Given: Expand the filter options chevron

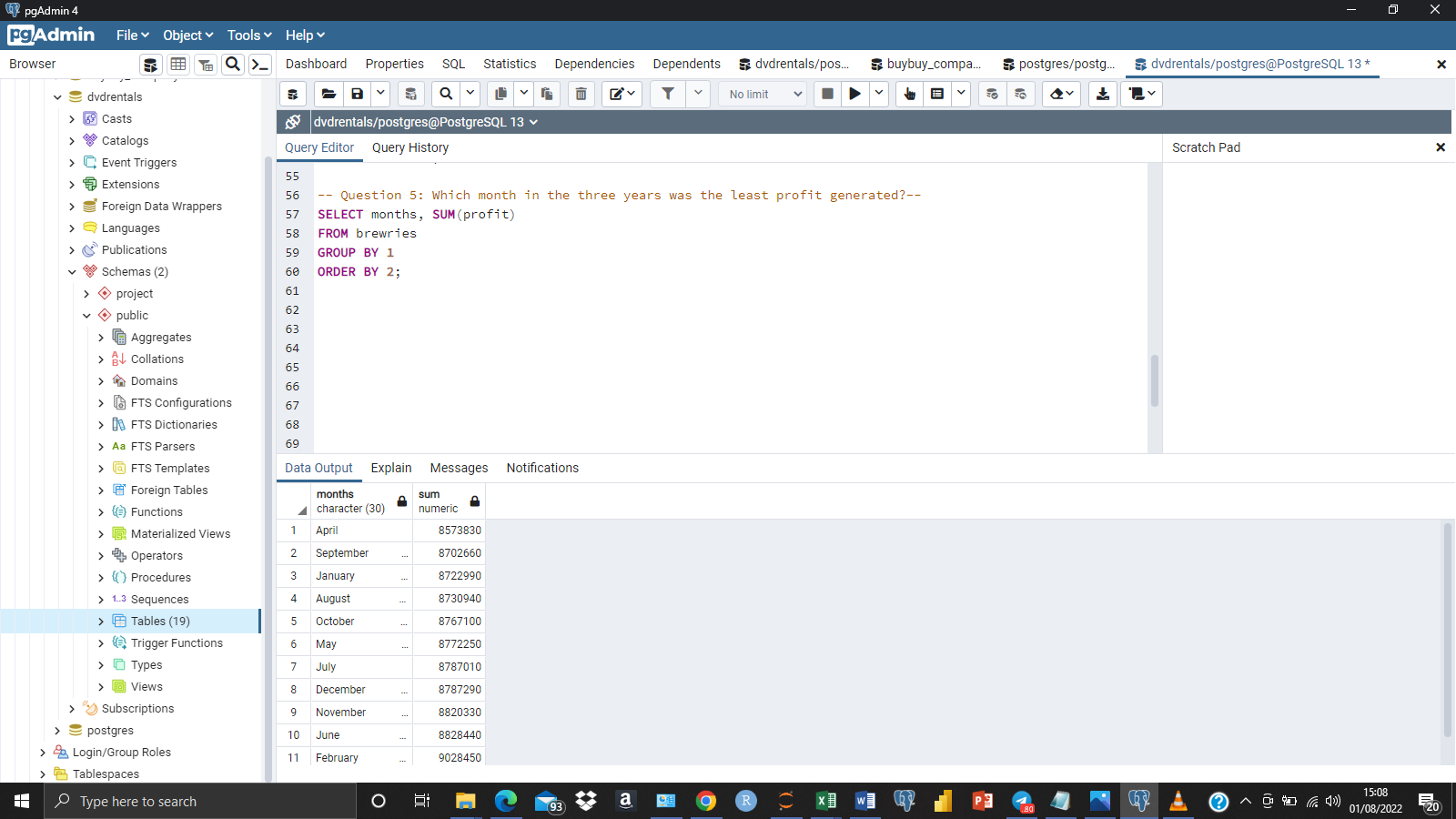Looking at the screenshot, I should coord(698,94).
